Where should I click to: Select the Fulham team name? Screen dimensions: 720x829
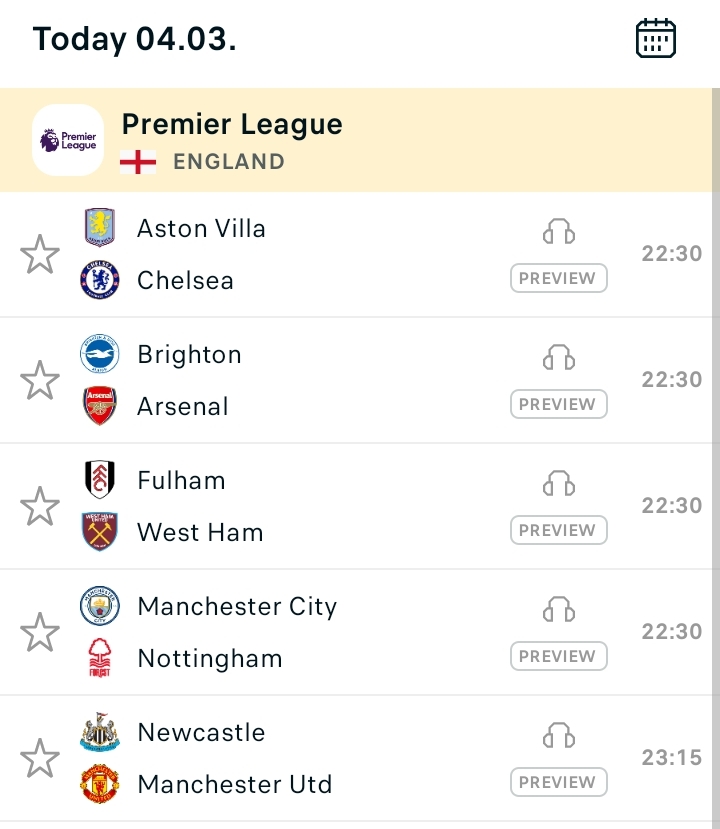(x=181, y=481)
